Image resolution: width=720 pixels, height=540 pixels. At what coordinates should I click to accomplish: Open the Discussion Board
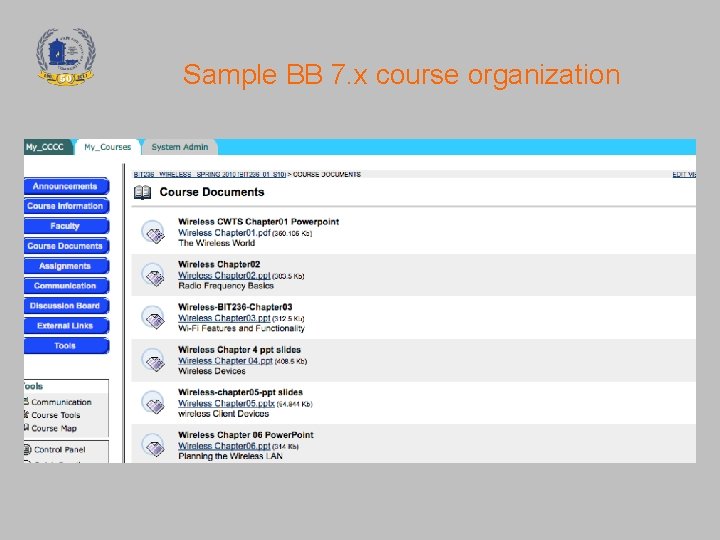tap(66, 306)
